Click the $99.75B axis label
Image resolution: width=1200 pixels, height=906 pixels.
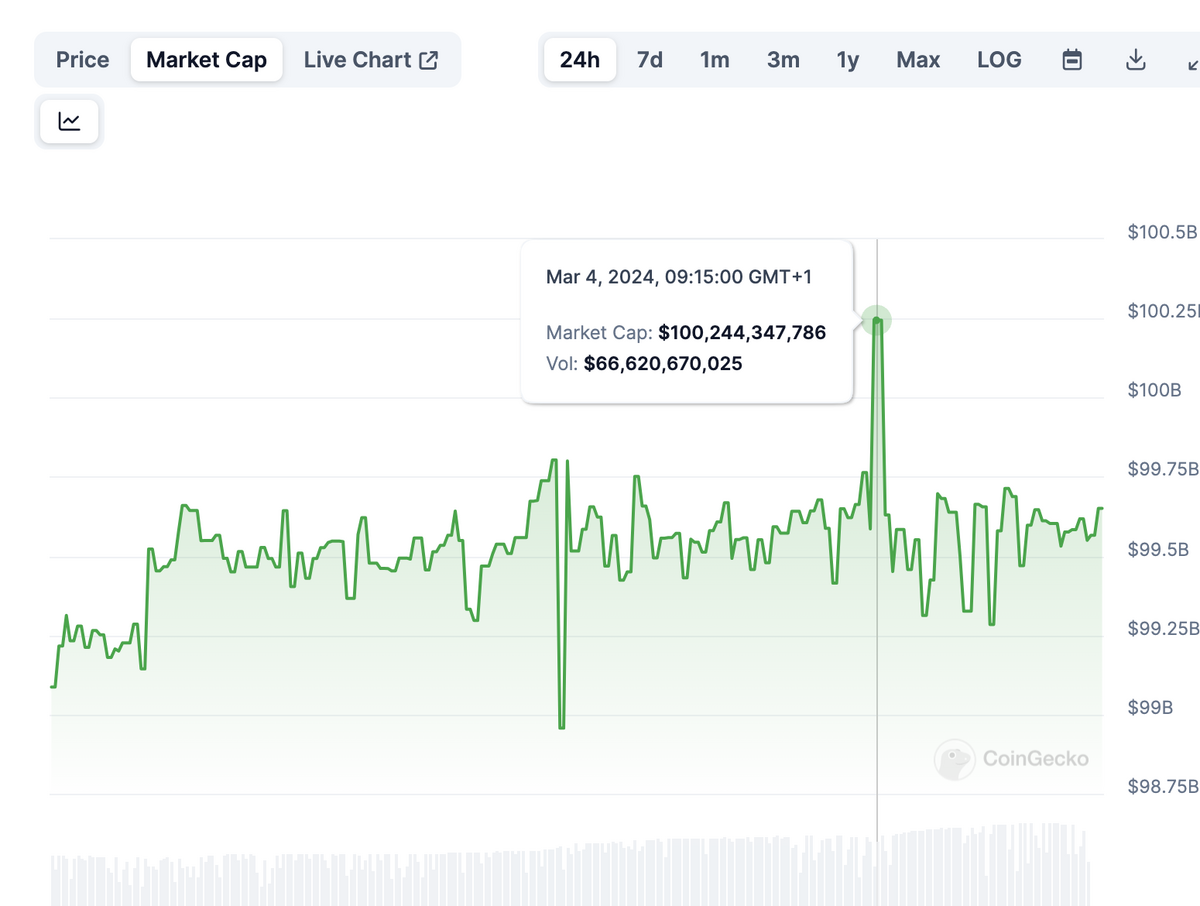coord(1162,469)
